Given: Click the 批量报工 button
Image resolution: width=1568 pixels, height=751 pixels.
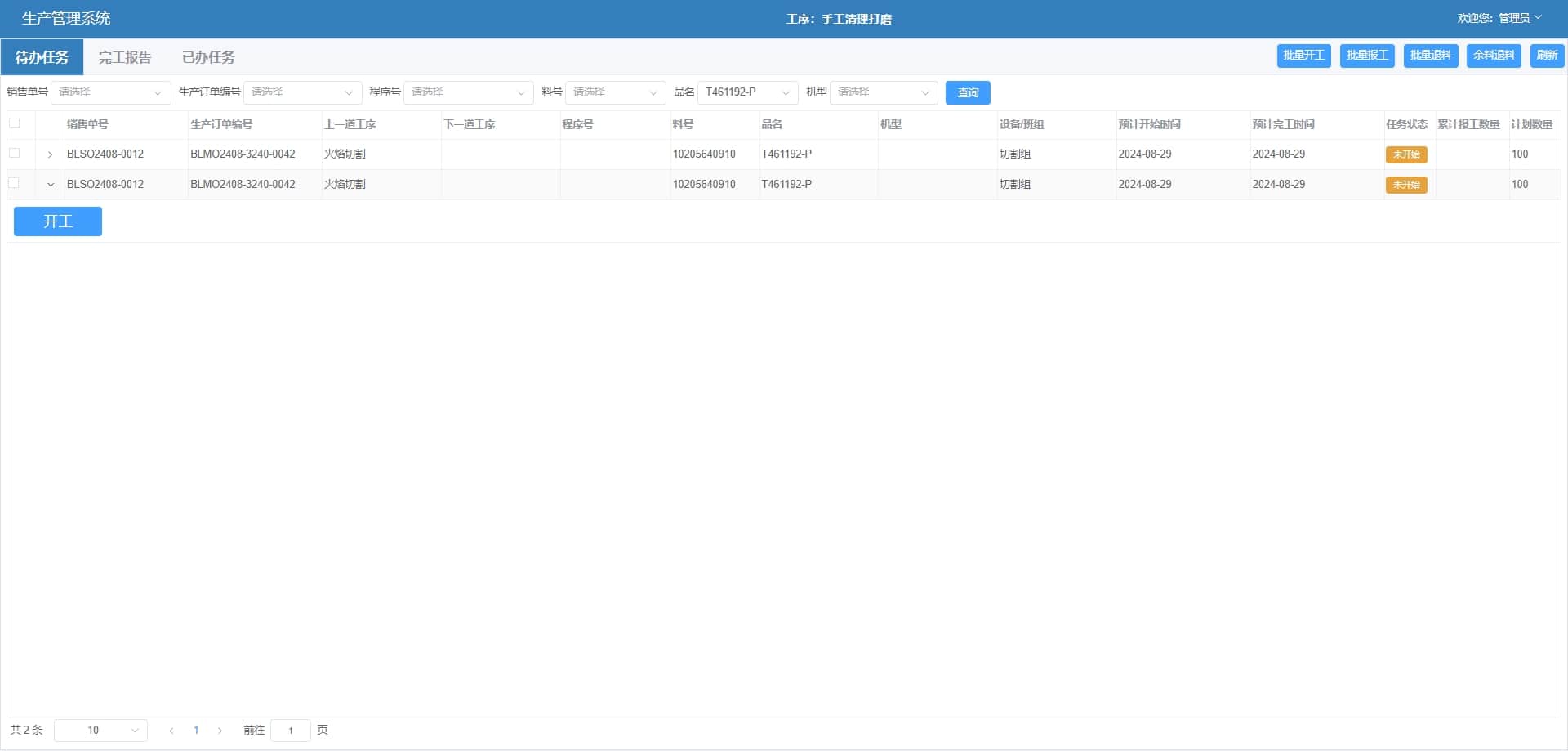Looking at the screenshot, I should pos(1367,56).
